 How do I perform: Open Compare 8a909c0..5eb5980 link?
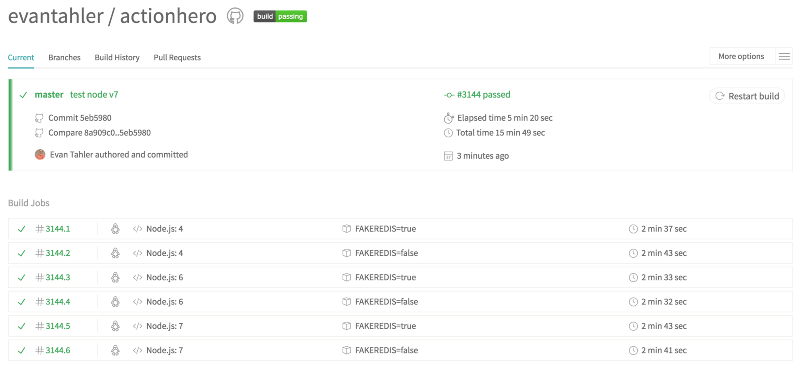[x=99, y=133]
